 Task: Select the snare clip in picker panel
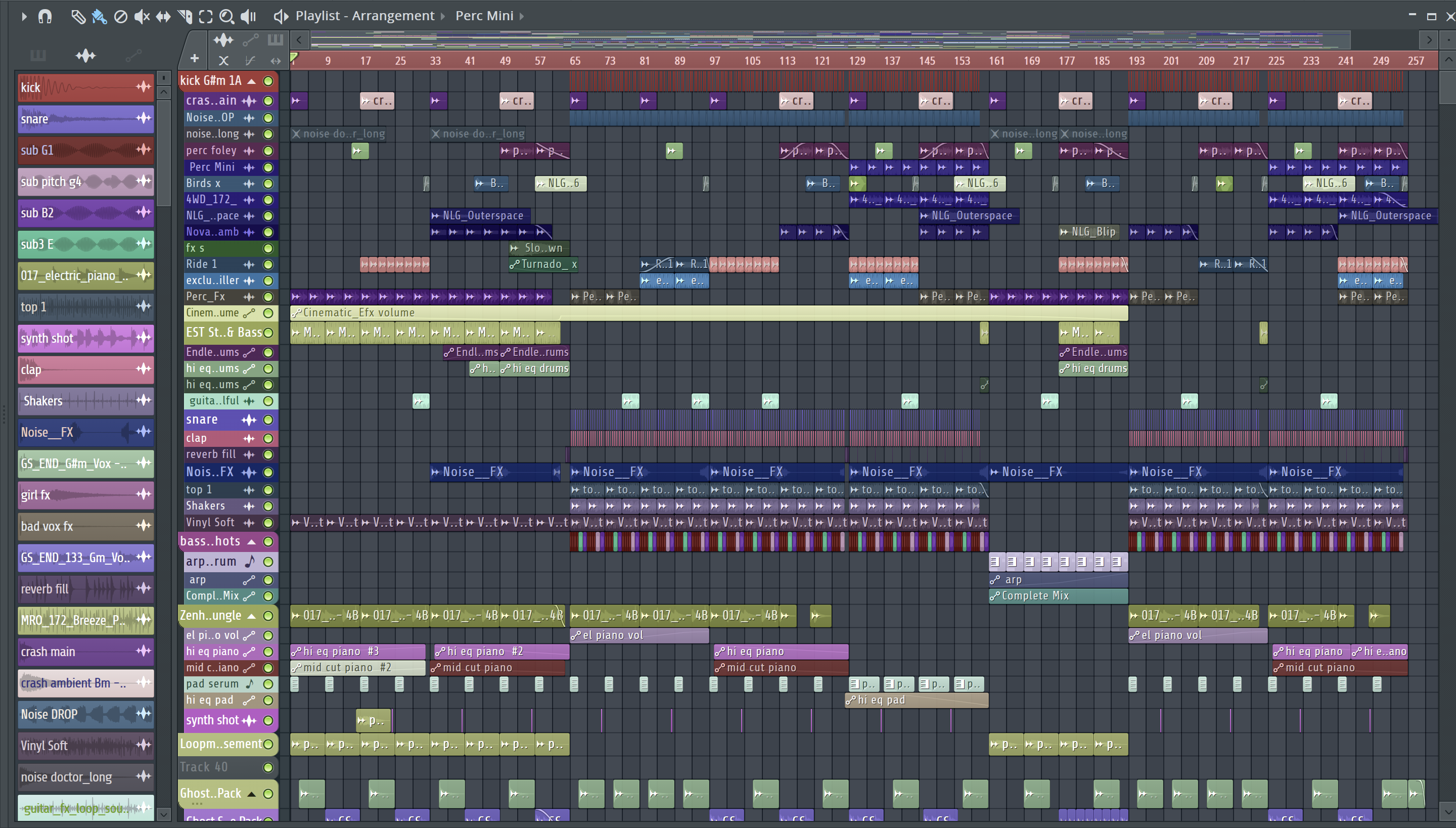(85, 119)
